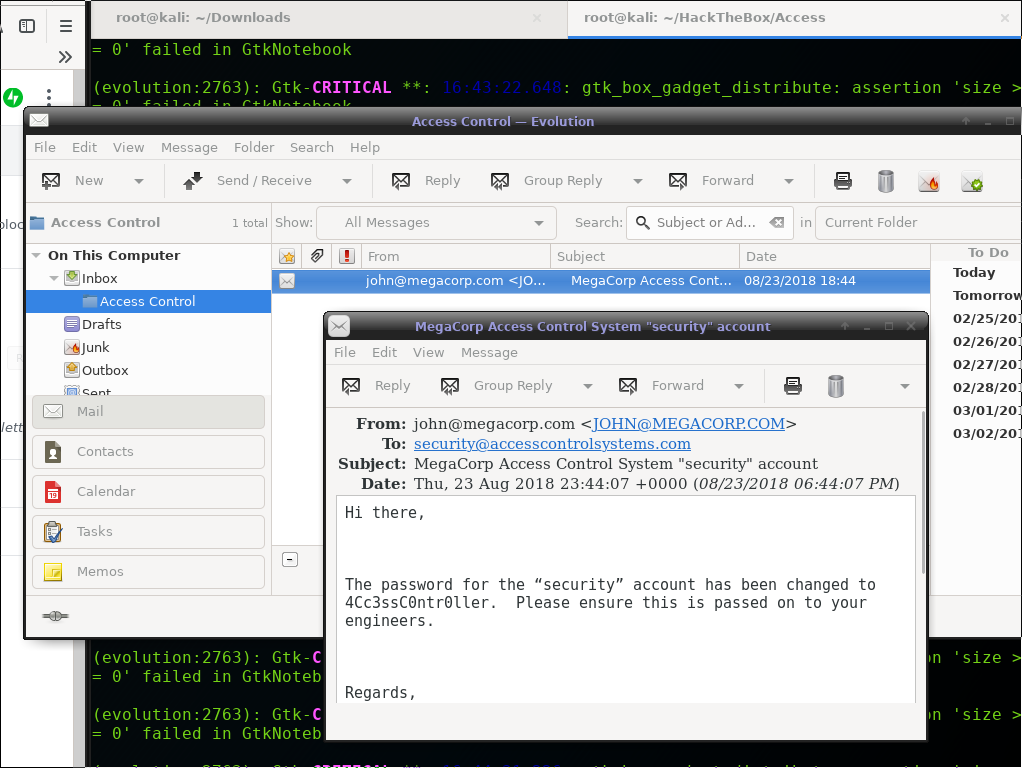
Task: Clear the search field with clear icon
Action: pos(776,223)
